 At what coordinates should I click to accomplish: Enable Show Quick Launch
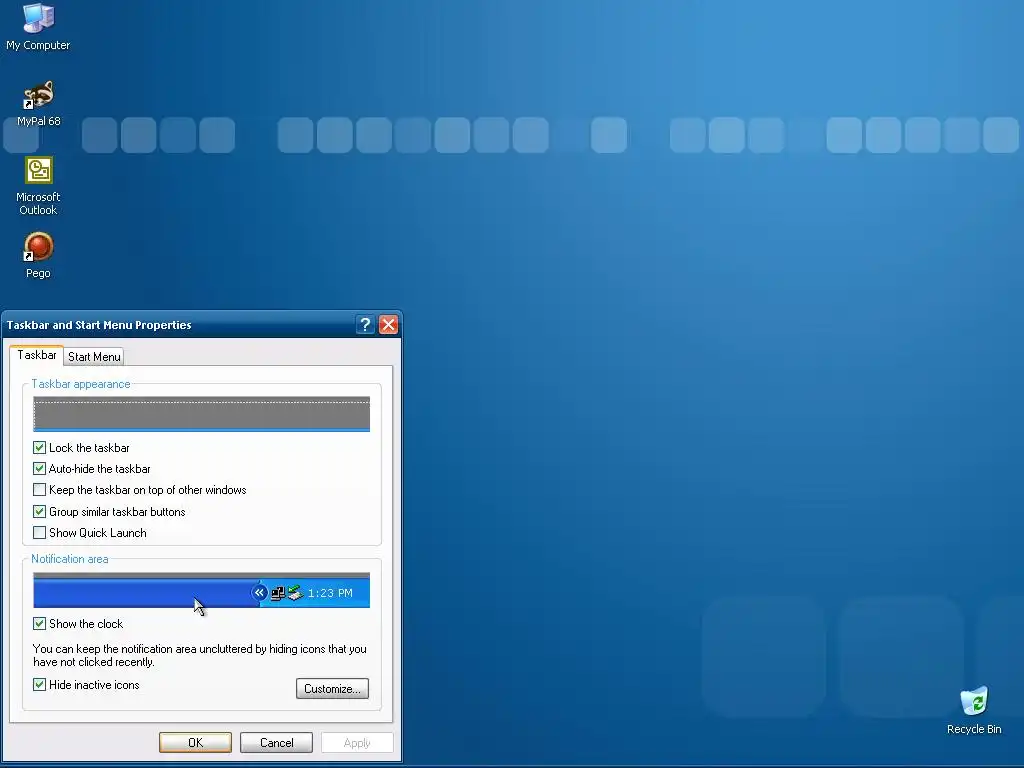(39, 532)
